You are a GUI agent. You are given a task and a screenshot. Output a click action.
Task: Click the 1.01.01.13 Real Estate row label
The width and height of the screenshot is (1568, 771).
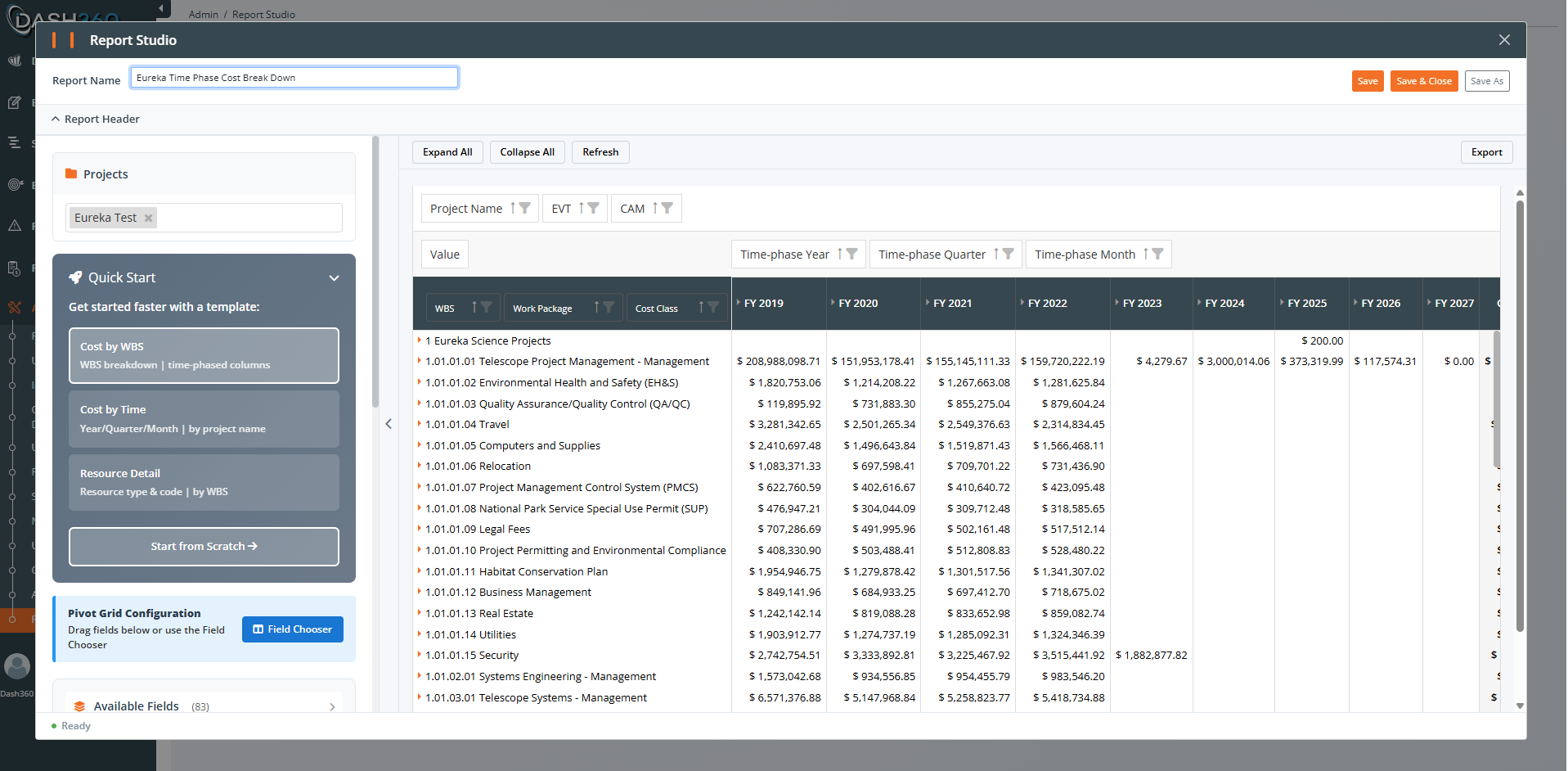pos(479,613)
